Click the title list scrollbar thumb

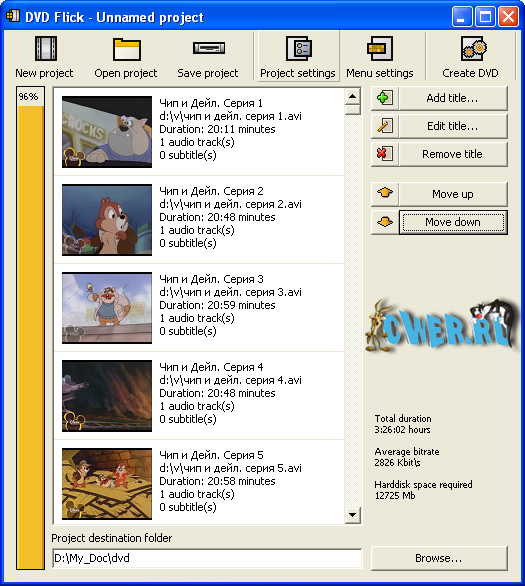point(352,110)
